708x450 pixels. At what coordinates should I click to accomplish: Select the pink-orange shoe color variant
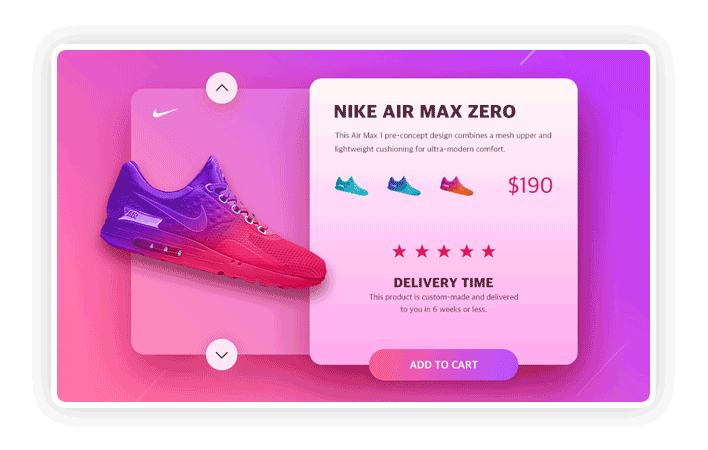[456, 186]
